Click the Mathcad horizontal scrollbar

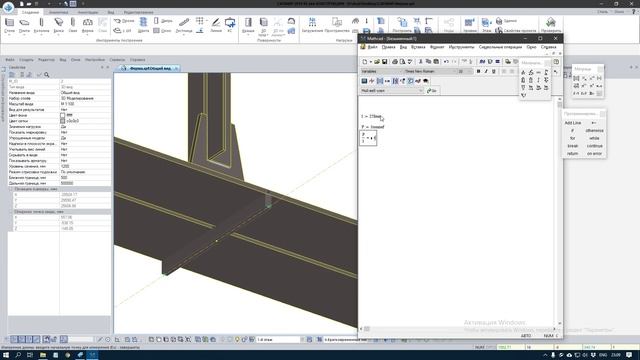coord(458,329)
